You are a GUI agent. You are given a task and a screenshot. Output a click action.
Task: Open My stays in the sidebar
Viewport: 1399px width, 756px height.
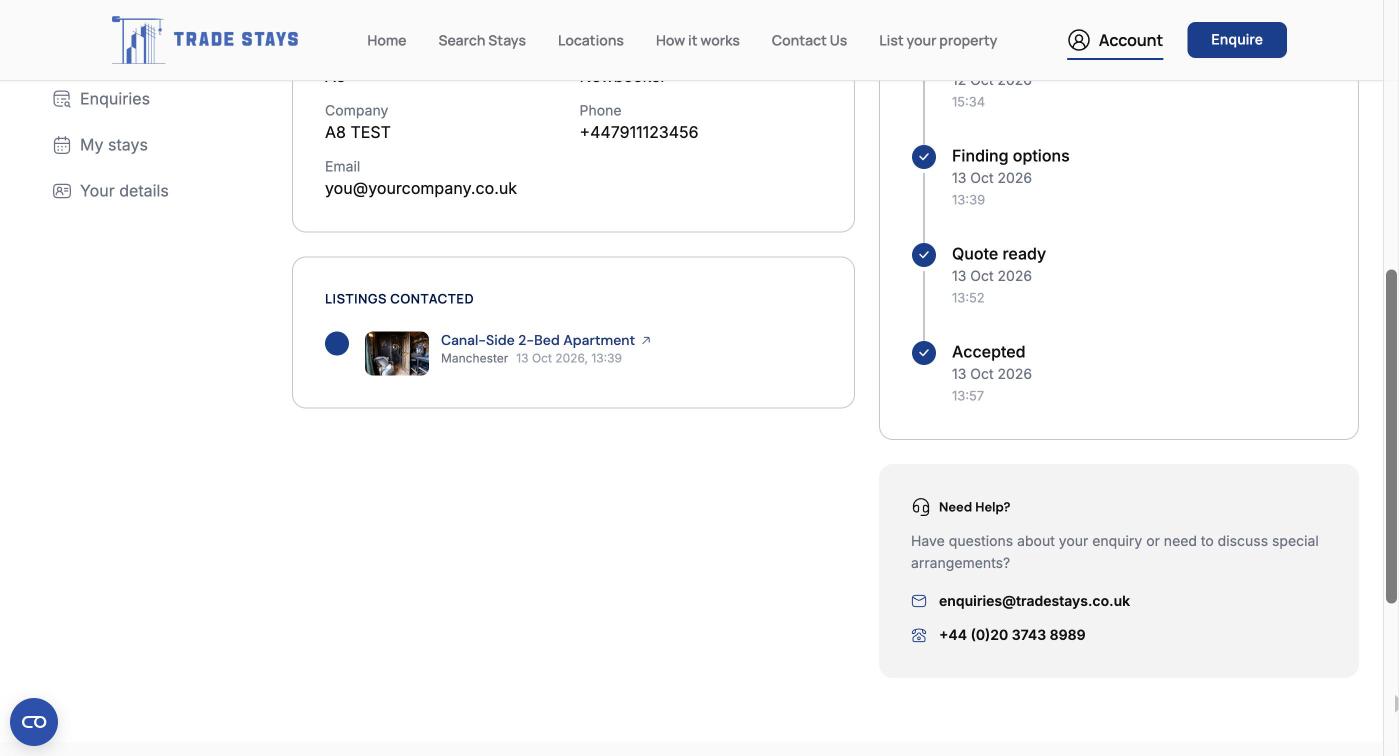114,145
